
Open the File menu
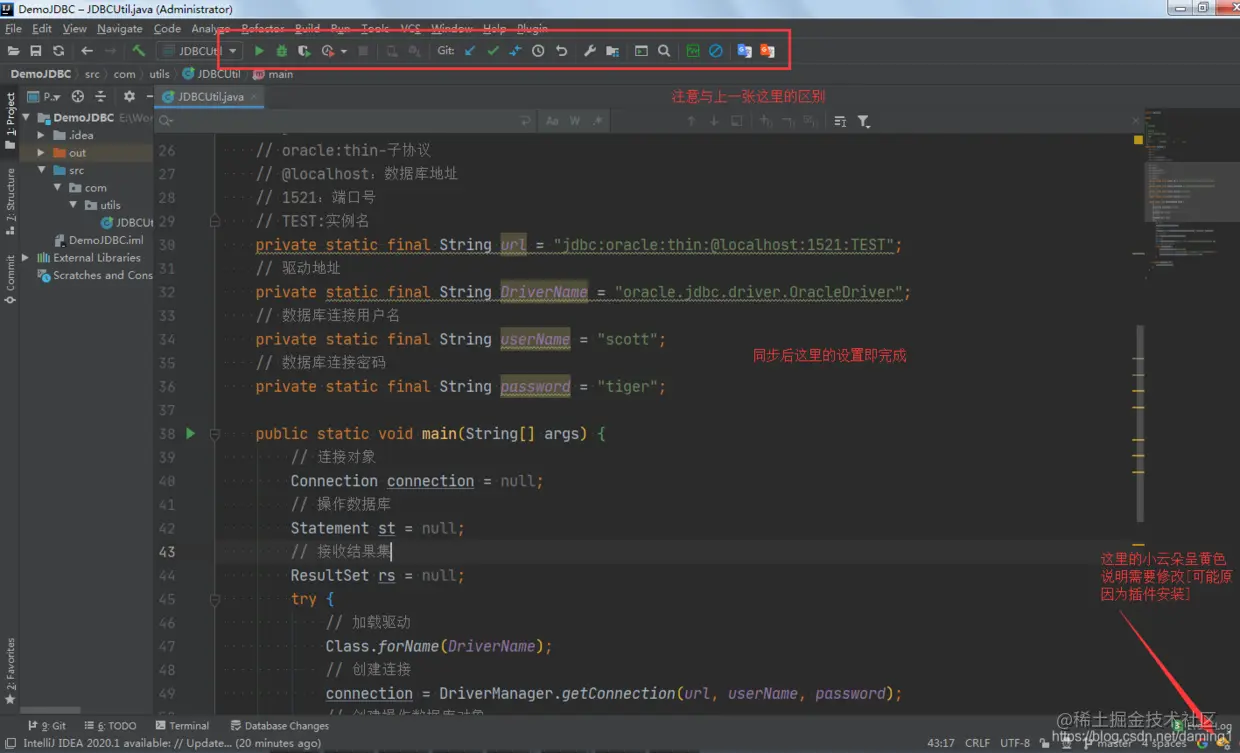[x=13, y=29]
